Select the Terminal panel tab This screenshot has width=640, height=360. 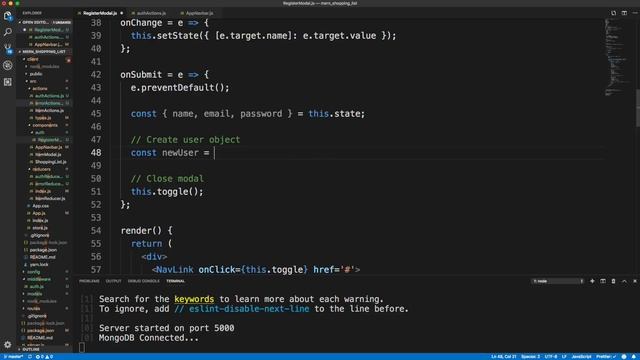(x=176, y=281)
